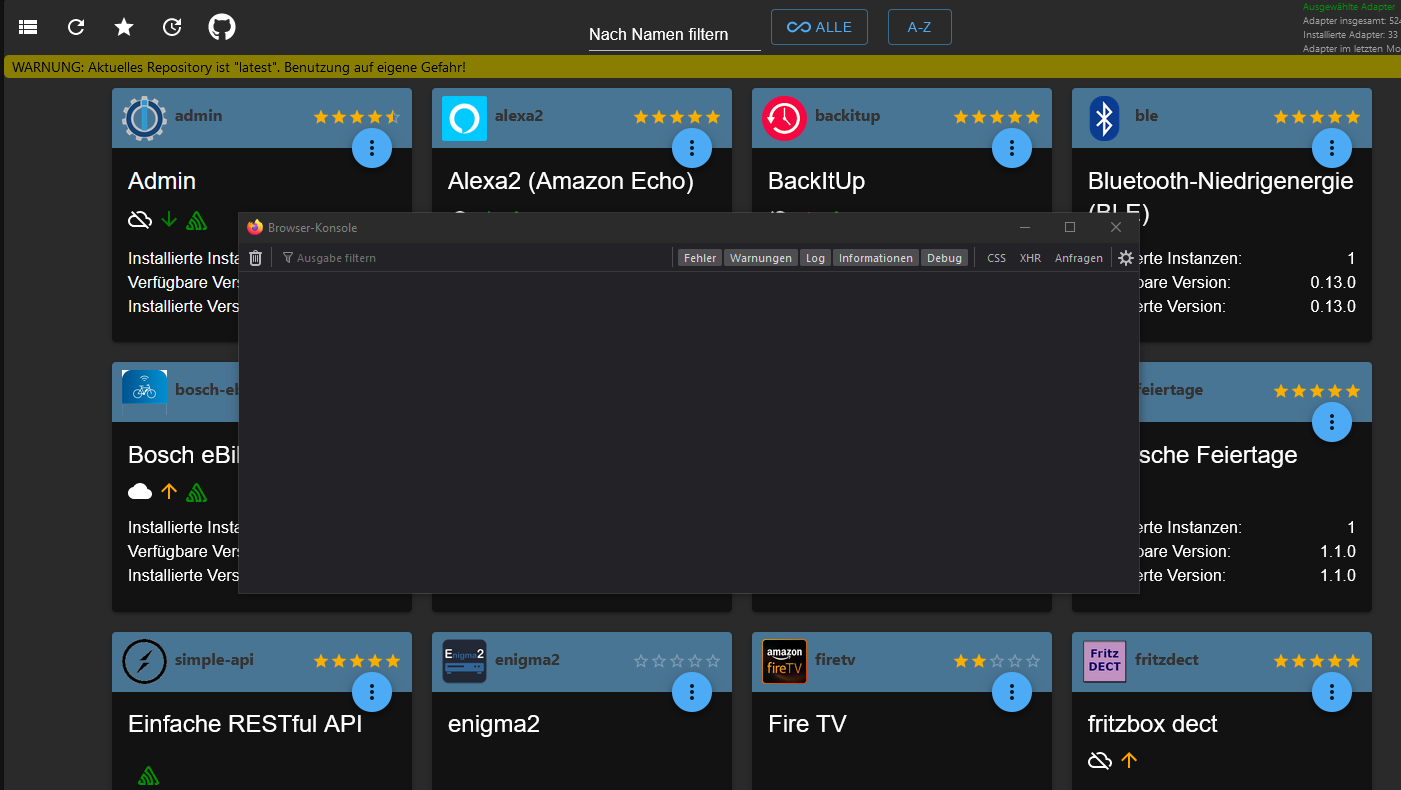Viewport: 1401px width, 790px height.
Task: Click green down arrow on Admin card
Action: click(169, 219)
